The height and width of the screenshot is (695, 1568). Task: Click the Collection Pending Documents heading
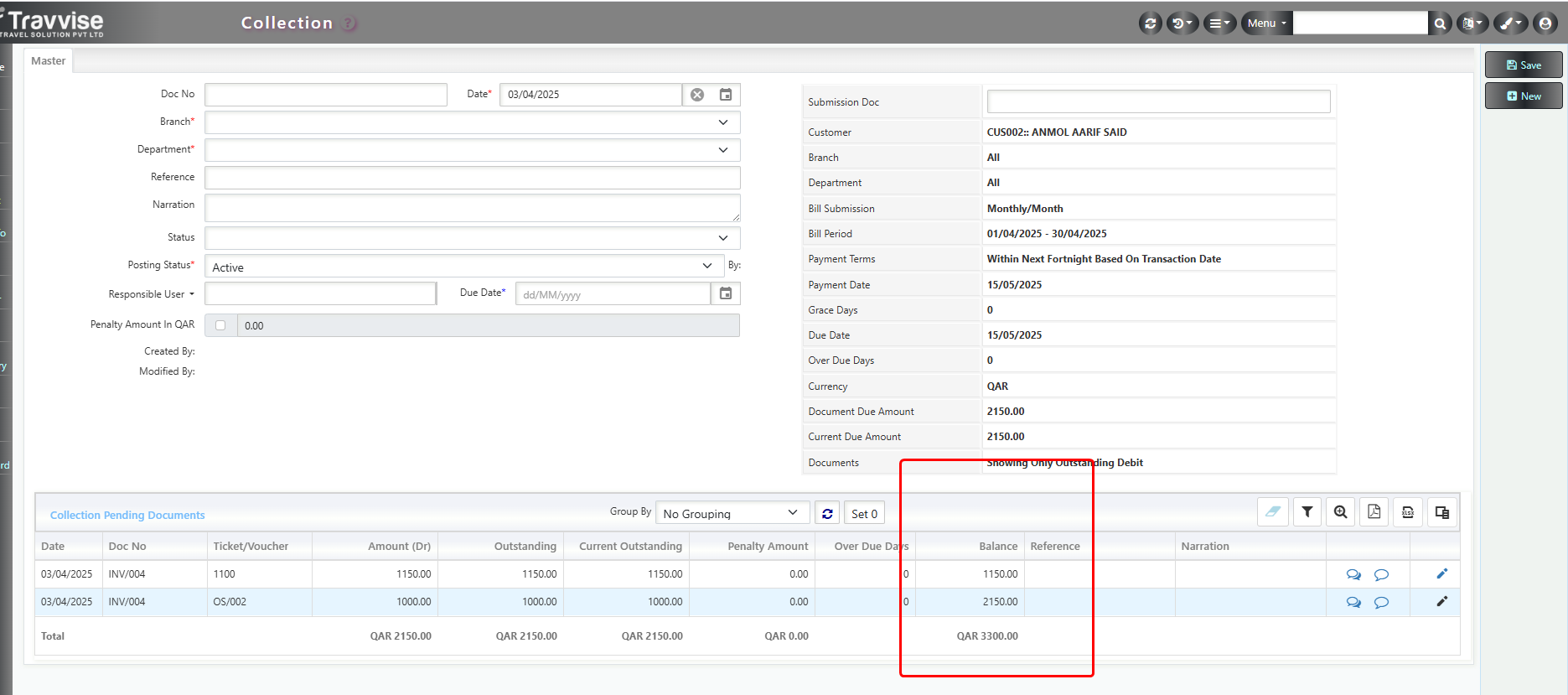[x=127, y=515]
